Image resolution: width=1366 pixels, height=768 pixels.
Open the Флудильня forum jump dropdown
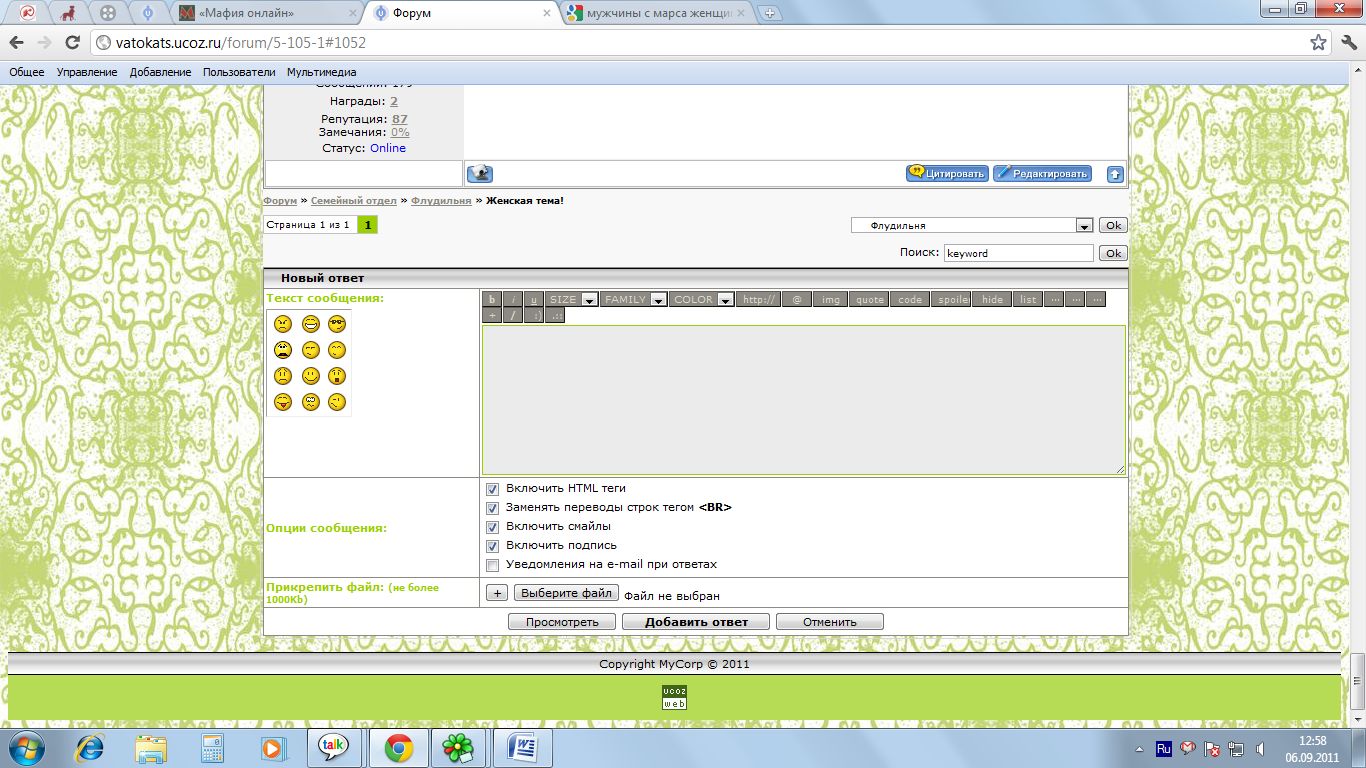971,226
